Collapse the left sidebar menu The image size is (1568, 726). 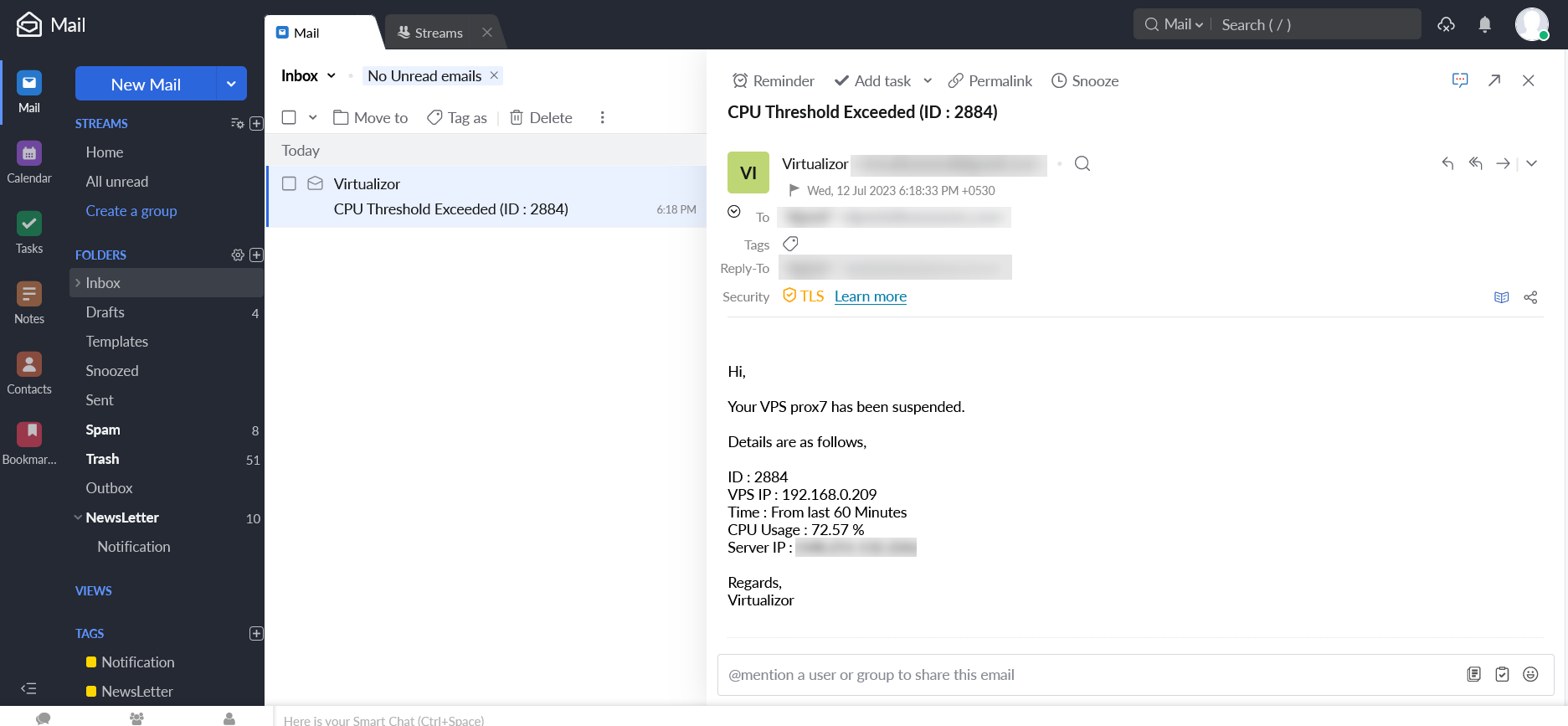(x=28, y=688)
